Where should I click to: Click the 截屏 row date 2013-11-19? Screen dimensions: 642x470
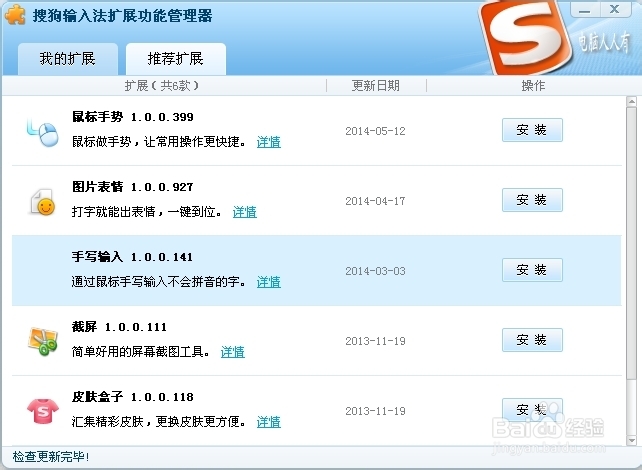(x=375, y=341)
